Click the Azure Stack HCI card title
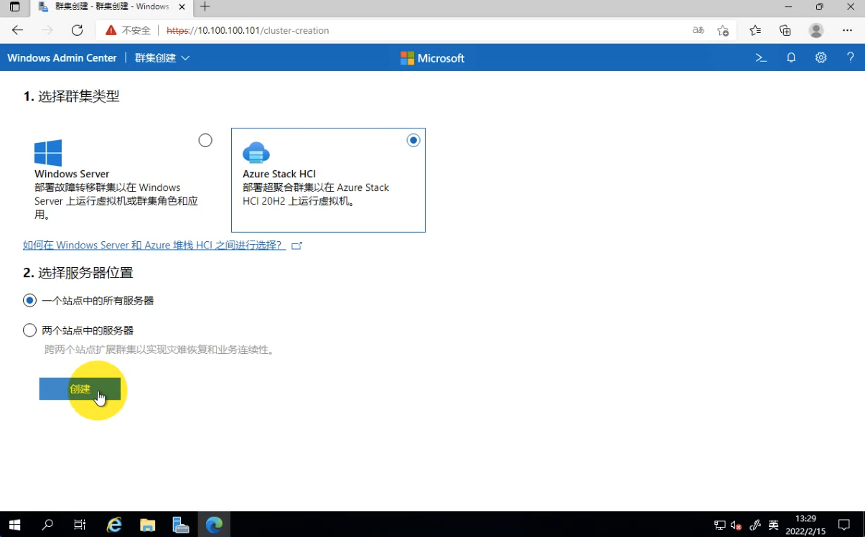 coord(279,173)
